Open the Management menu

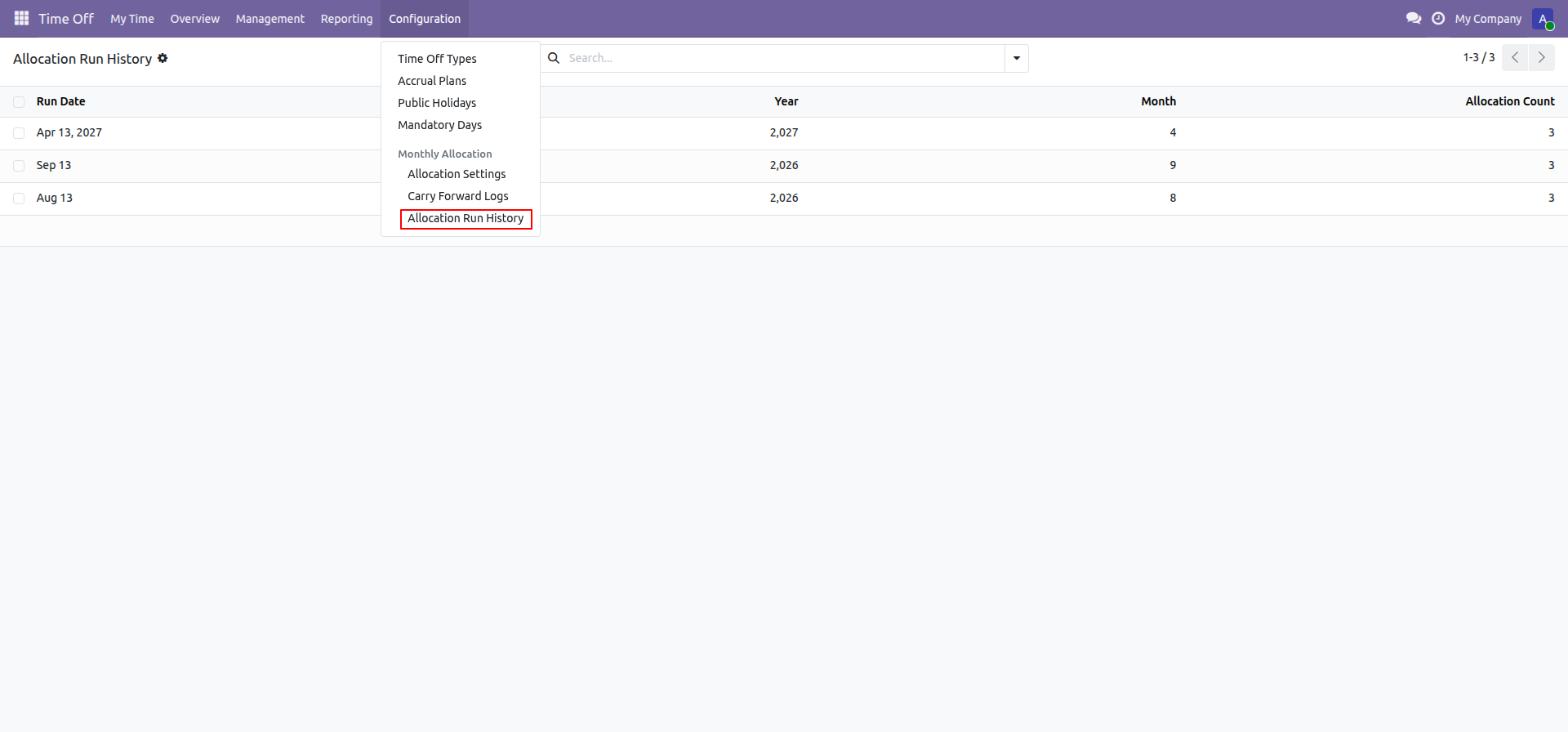270,19
